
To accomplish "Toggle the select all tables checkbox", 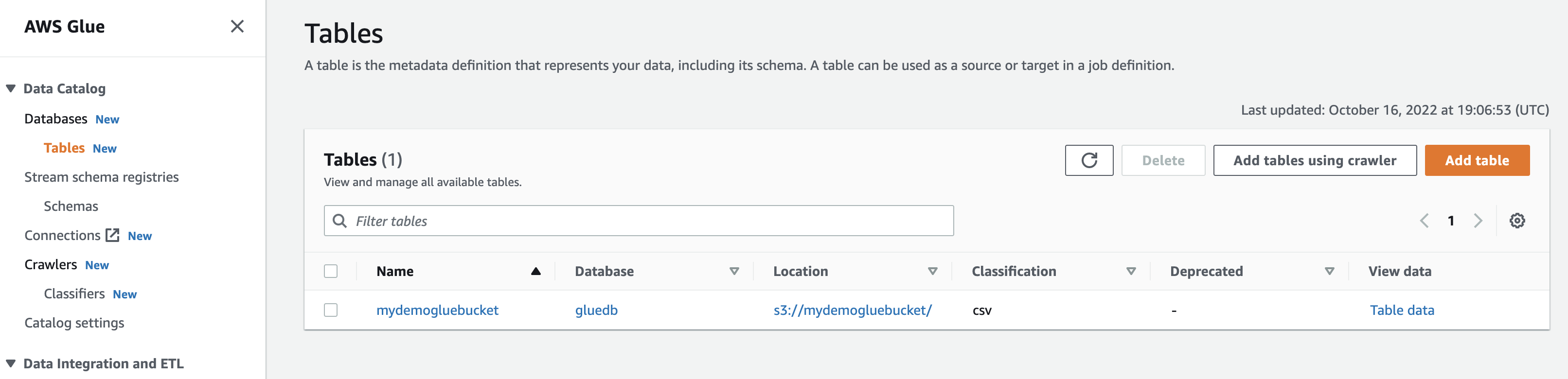I will 331,271.
